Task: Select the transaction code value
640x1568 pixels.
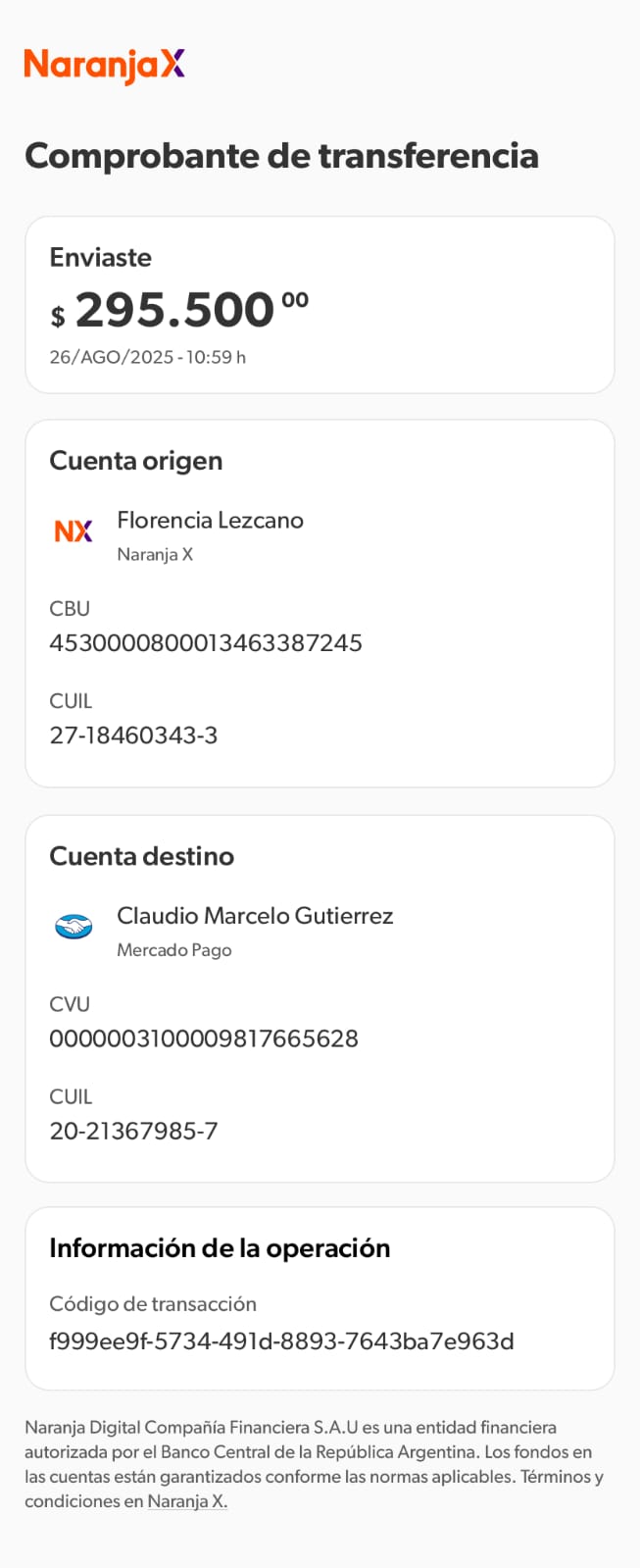Action: tap(281, 1340)
